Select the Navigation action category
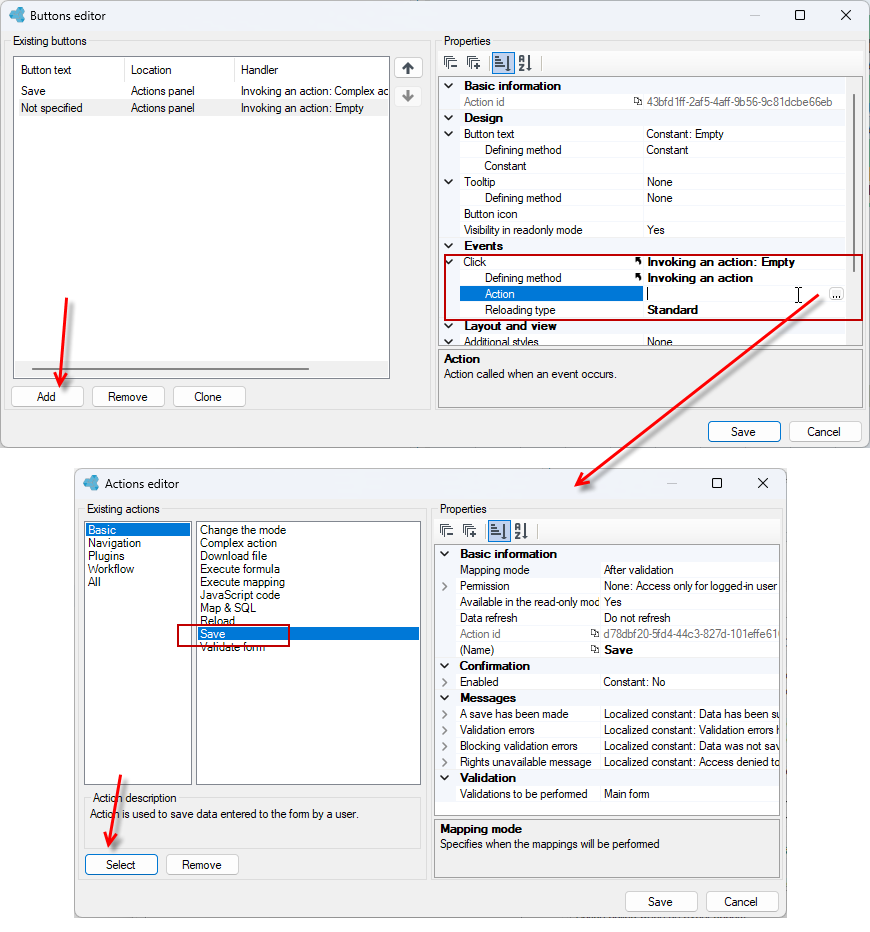The height and width of the screenshot is (932, 870). click(x=114, y=543)
